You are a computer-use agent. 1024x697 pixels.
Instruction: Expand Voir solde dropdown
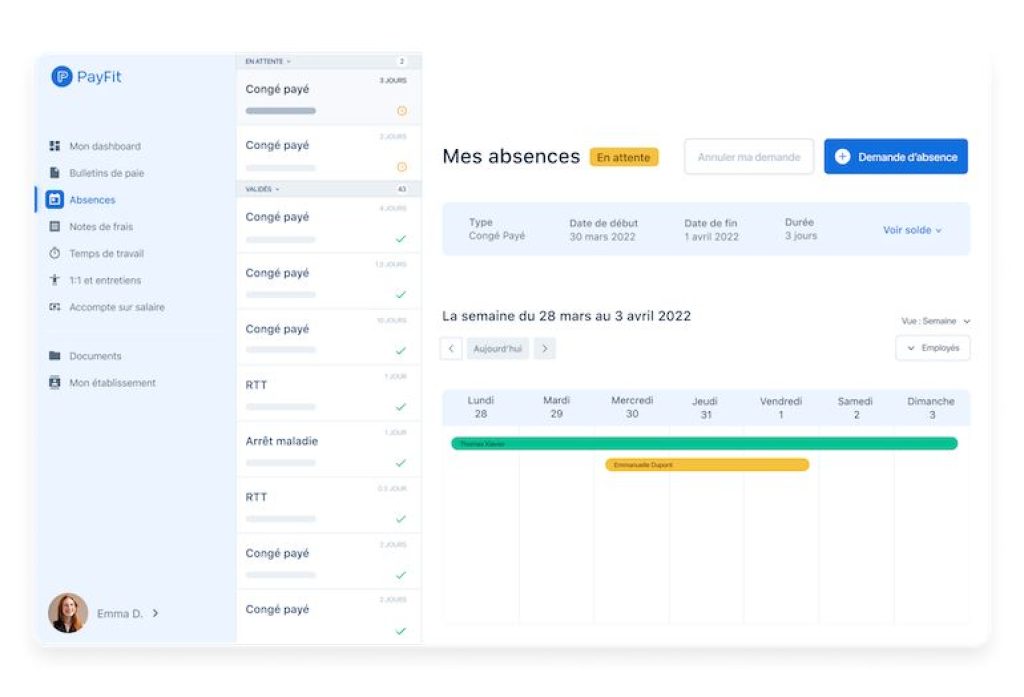coord(912,230)
